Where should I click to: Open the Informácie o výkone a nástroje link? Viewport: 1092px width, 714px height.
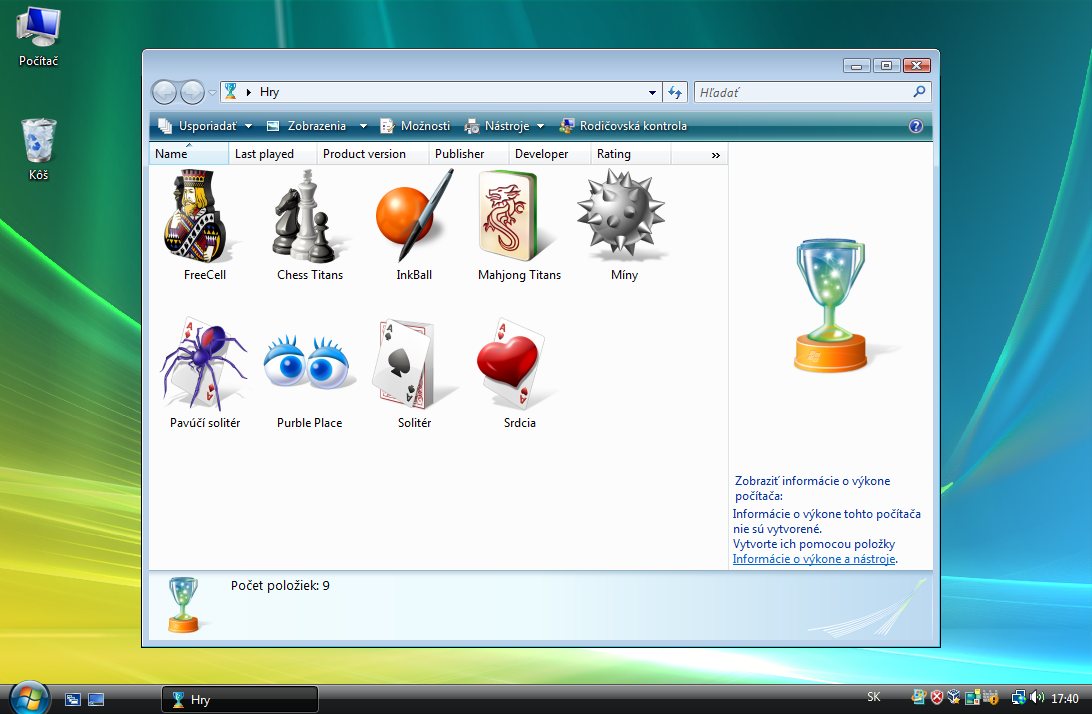coord(813,559)
